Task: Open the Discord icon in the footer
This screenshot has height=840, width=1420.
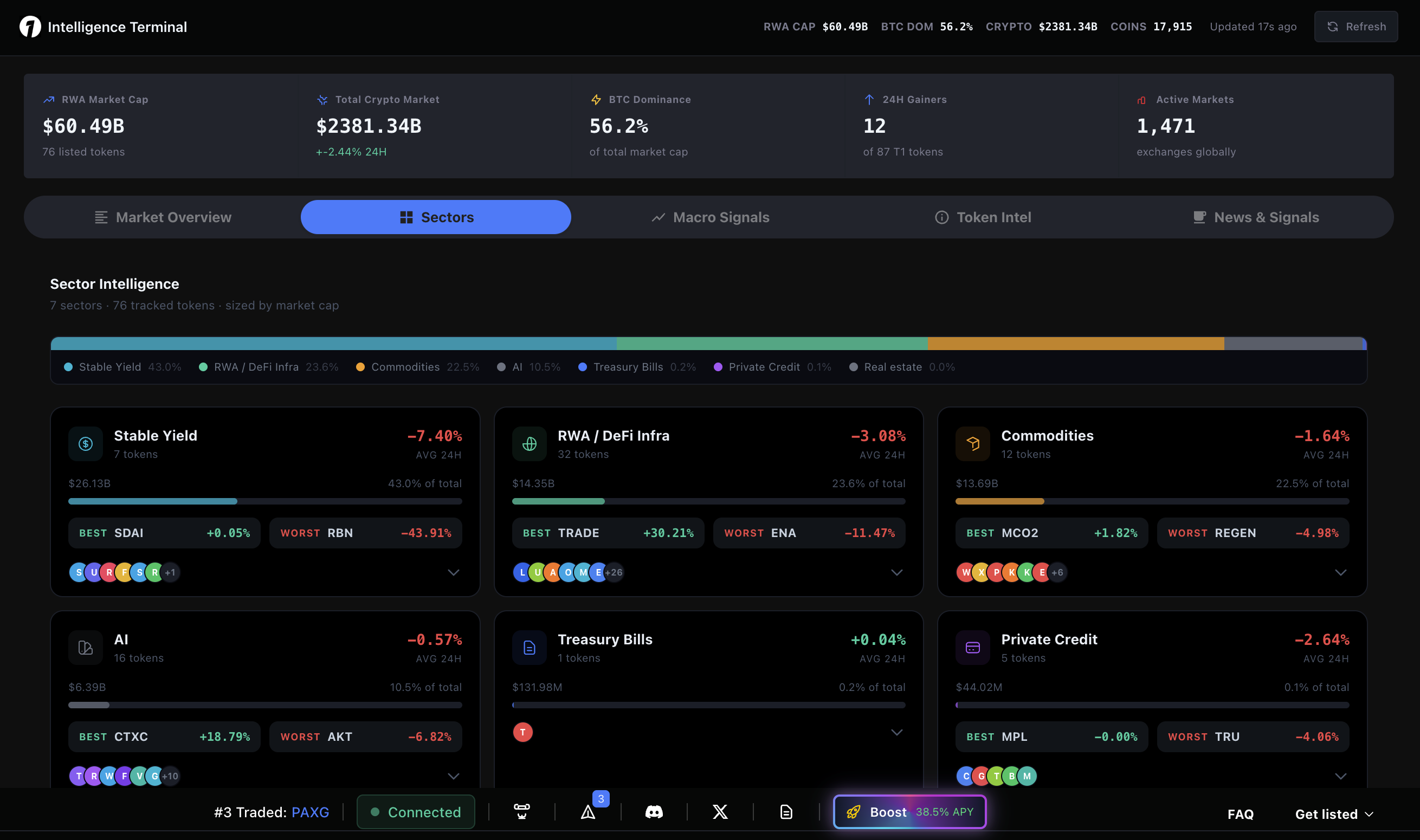Action: [x=654, y=812]
